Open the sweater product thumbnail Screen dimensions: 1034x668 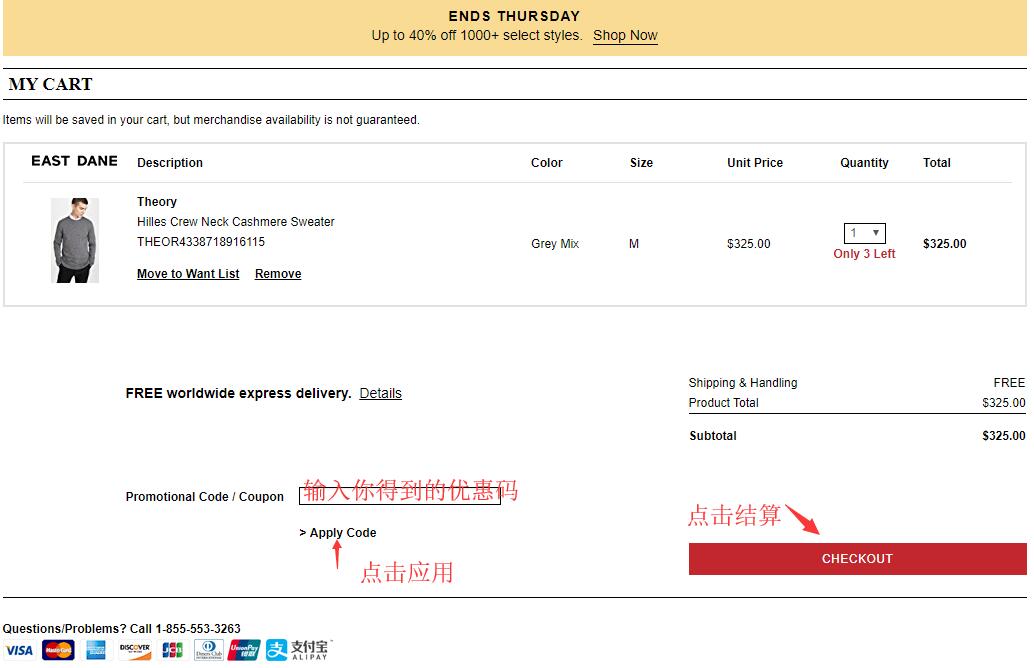click(75, 240)
